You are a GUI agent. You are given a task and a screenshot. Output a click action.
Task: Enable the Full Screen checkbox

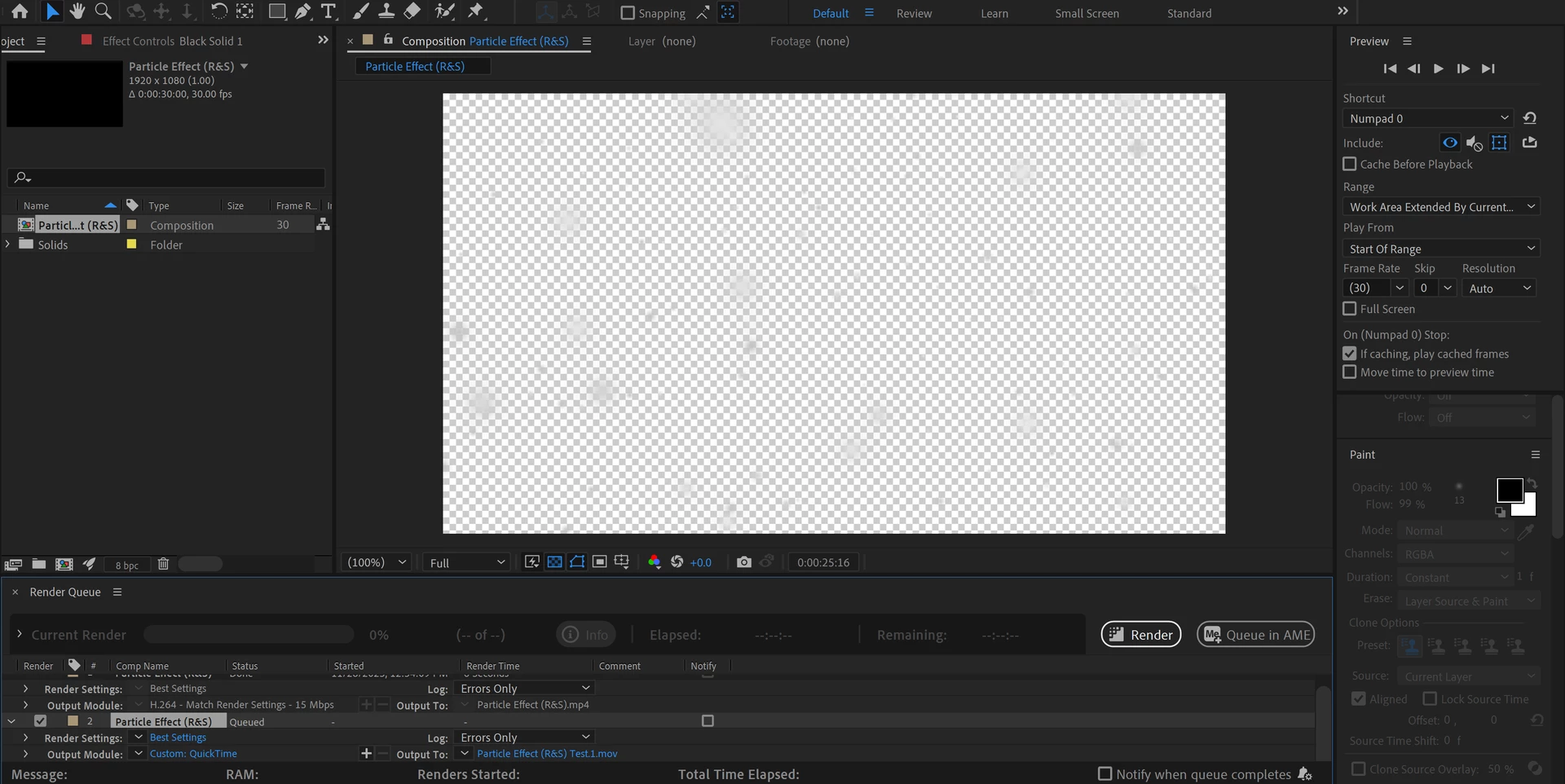1350,309
